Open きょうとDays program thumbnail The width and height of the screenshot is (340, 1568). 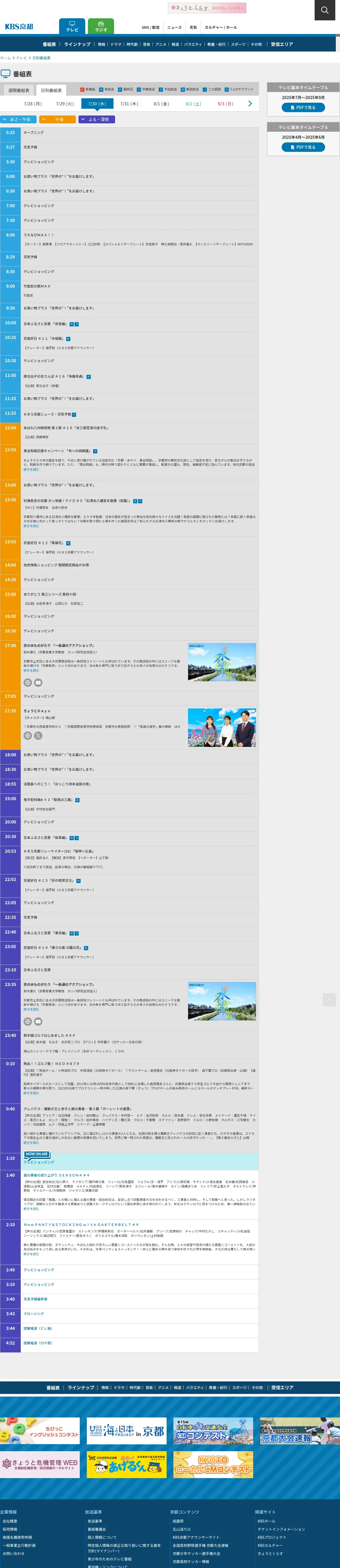point(222,727)
